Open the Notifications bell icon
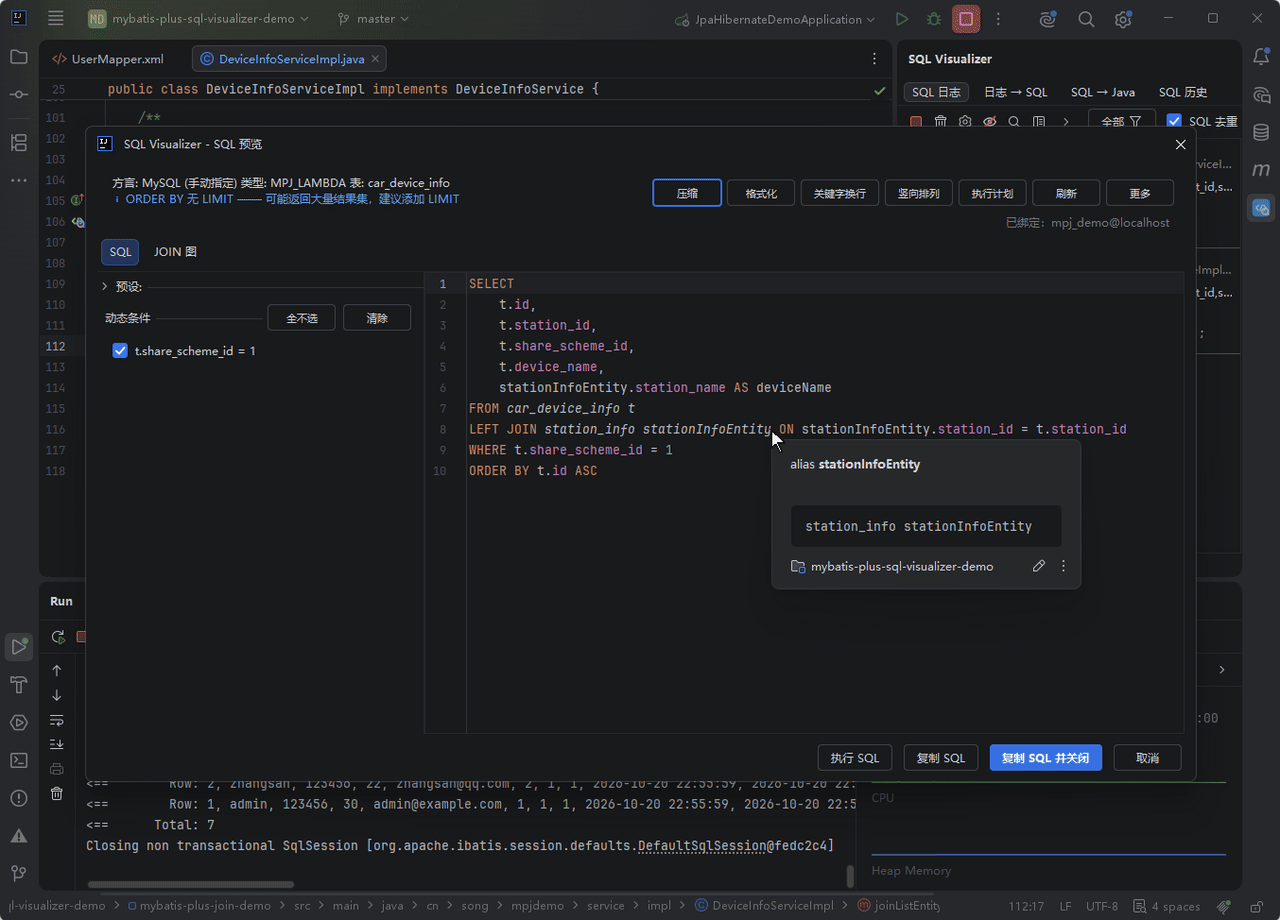1280x920 pixels. pos(1261,57)
